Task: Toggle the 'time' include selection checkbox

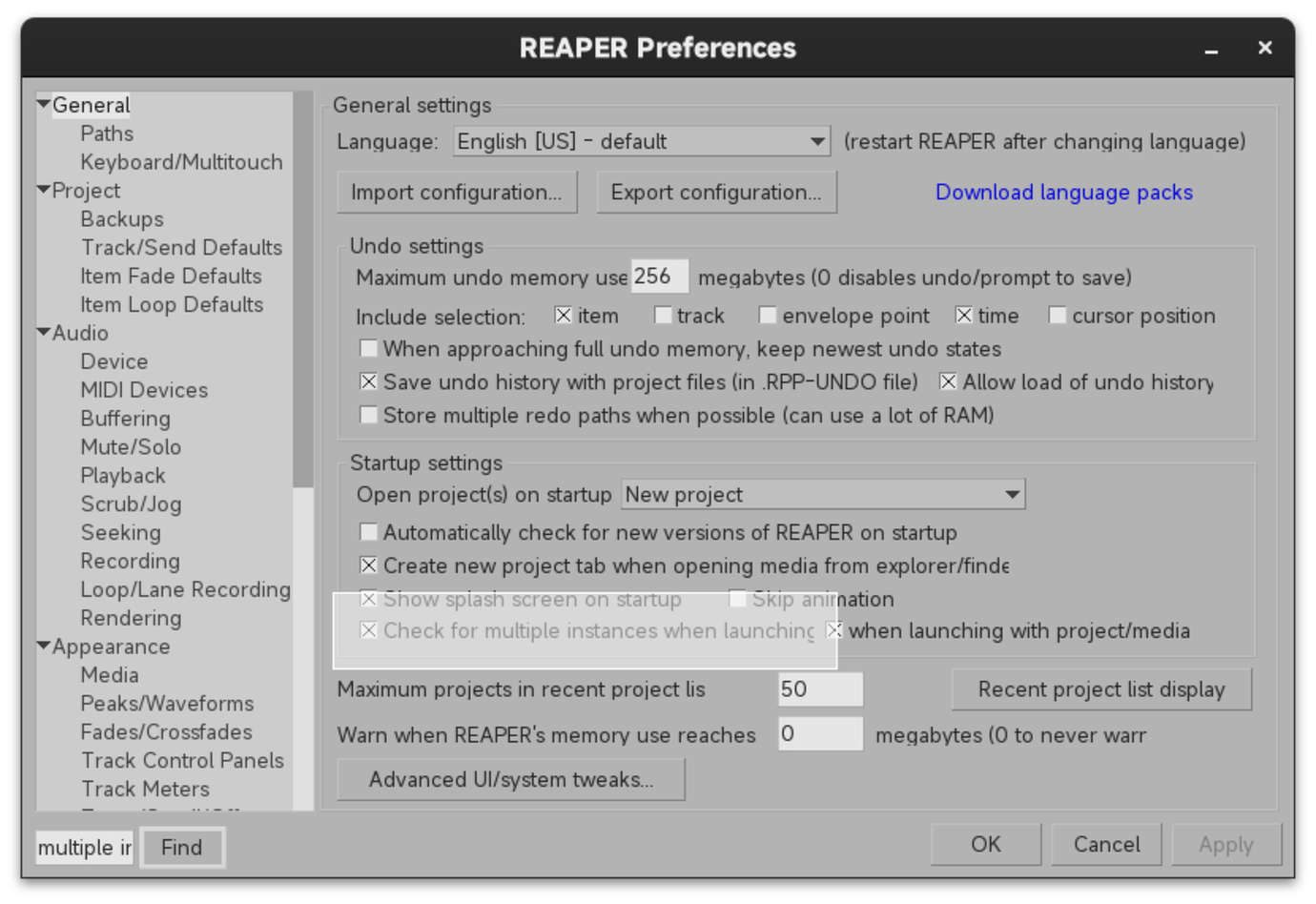Action: coord(964,315)
